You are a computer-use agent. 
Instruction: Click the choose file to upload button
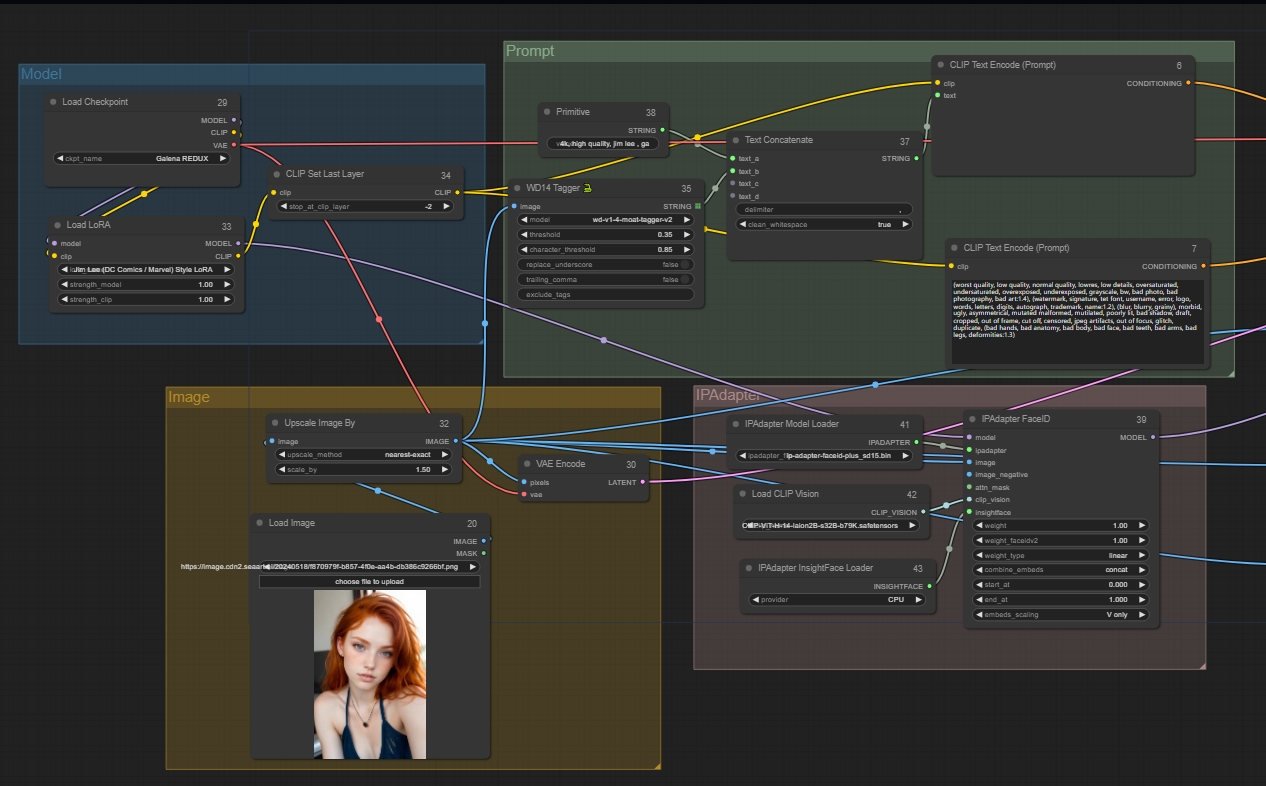[x=369, y=581]
